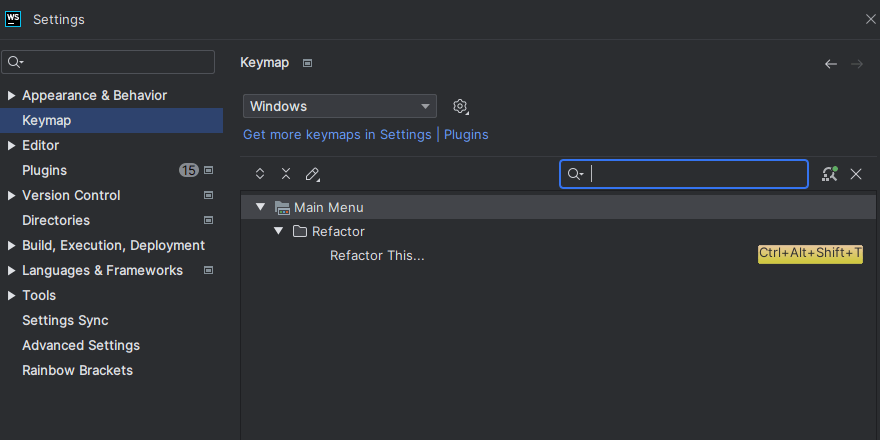Open the Windows keymap dropdown
The image size is (880, 440).
tap(340, 106)
